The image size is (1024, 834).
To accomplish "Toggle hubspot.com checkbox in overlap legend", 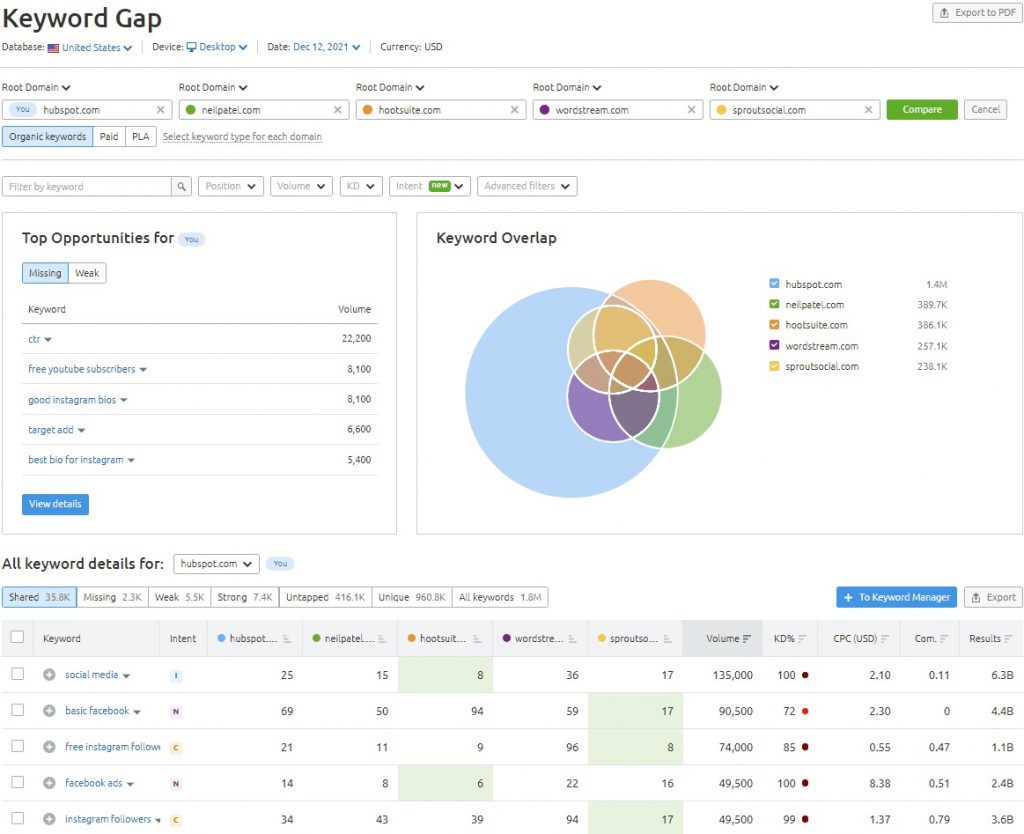I will [774, 283].
